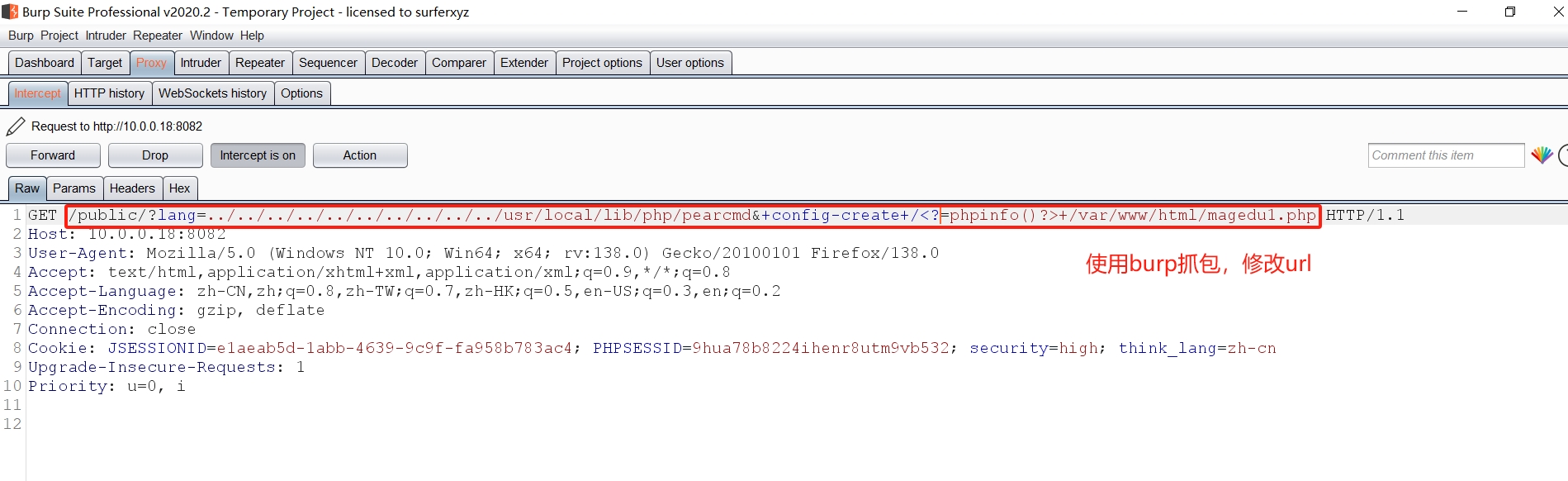Open the Extender tab

(524, 63)
